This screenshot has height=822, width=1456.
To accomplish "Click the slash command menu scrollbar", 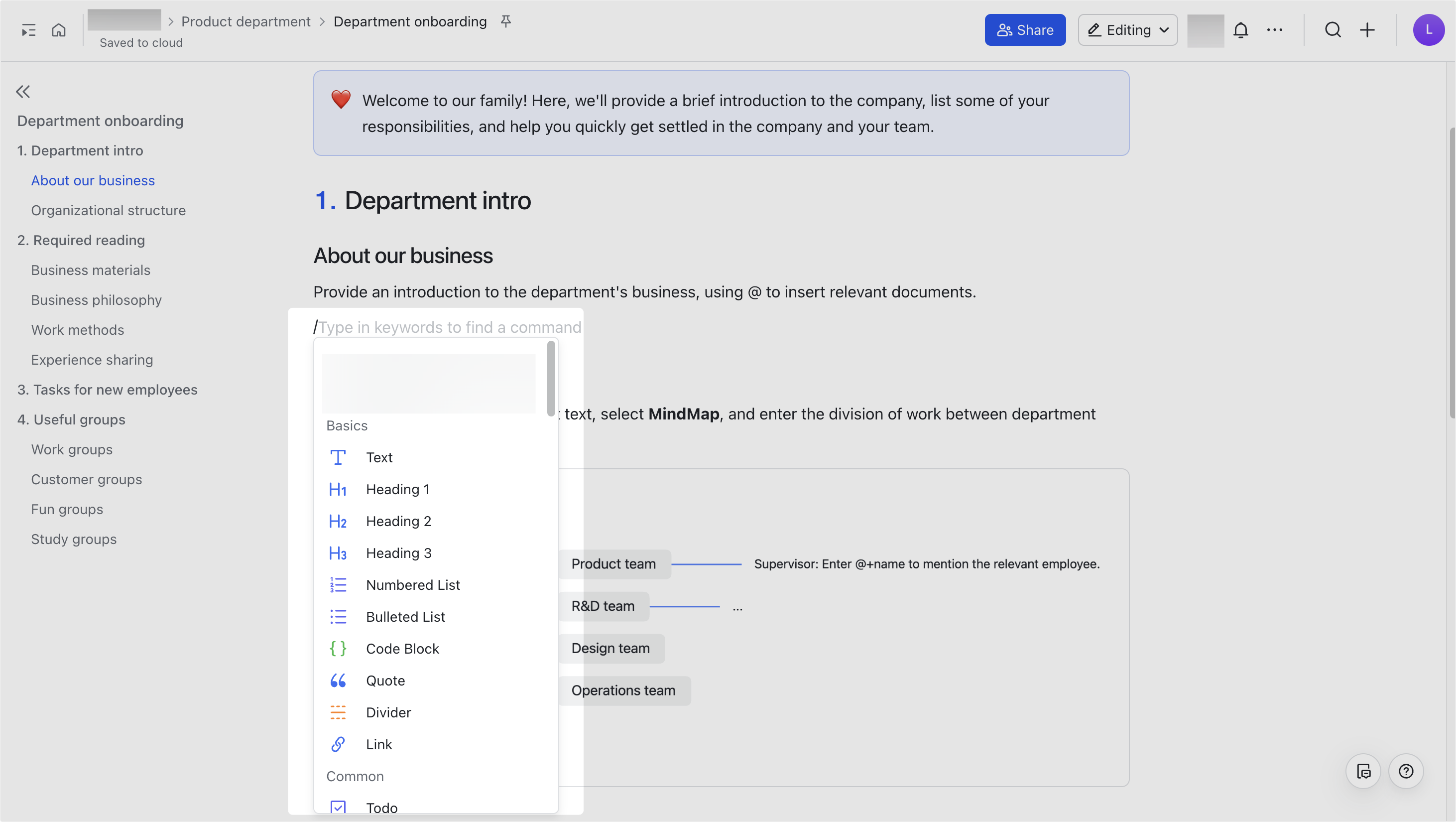I will click(x=551, y=378).
